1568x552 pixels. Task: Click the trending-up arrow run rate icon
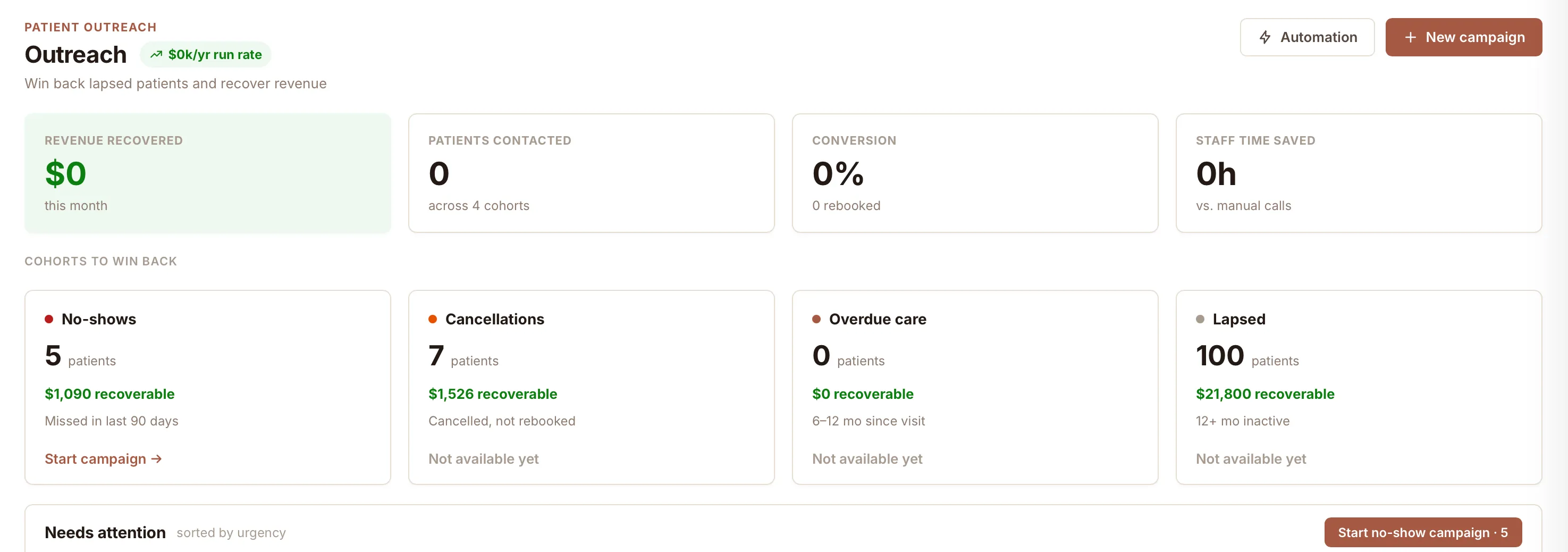pos(156,54)
